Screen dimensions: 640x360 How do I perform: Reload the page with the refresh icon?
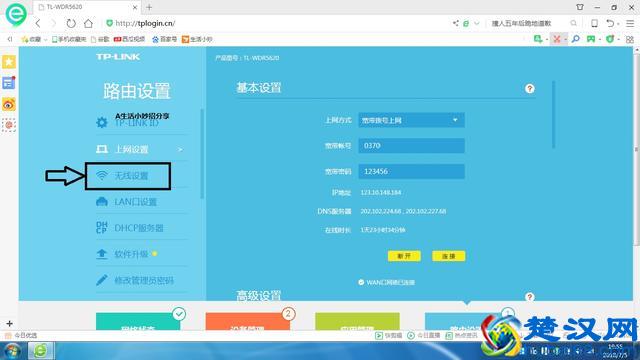pos(71,23)
